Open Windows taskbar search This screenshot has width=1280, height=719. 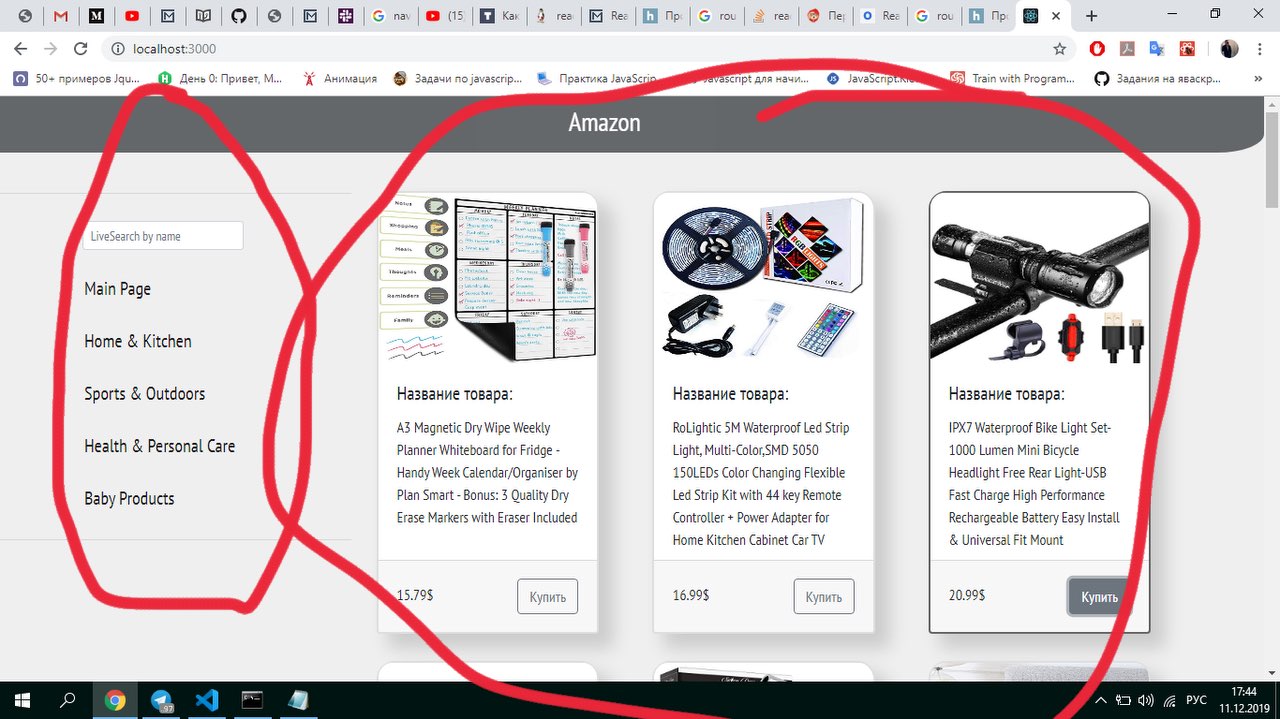point(68,700)
